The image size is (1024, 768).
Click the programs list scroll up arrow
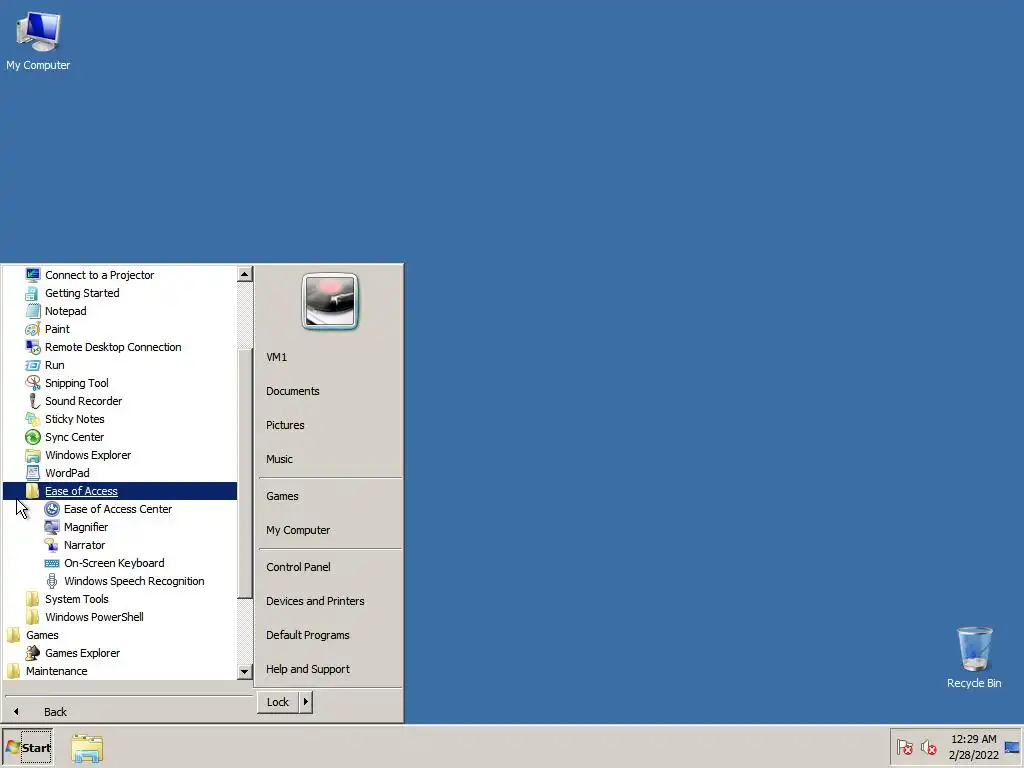click(245, 274)
